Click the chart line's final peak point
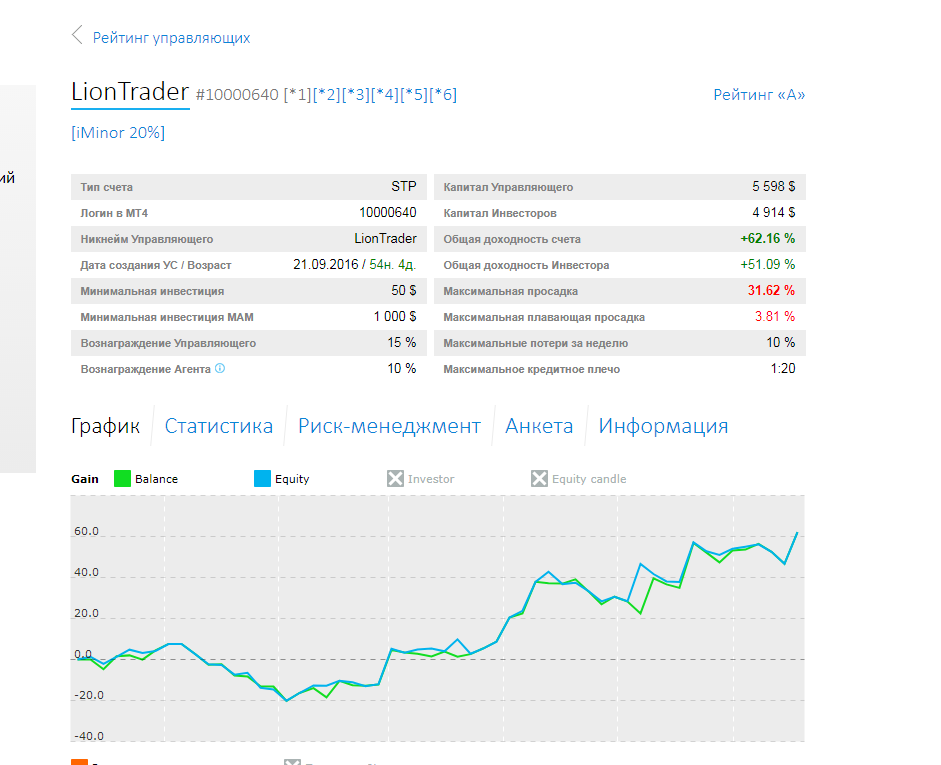Viewport: 941px width, 765px height. 797,533
